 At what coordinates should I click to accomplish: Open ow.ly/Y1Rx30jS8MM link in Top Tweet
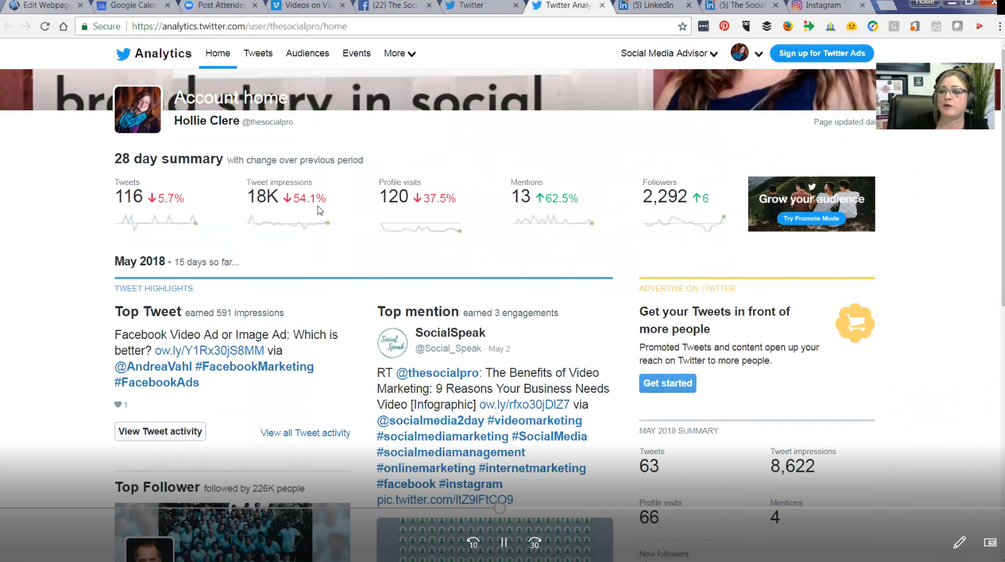(x=210, y=351)
